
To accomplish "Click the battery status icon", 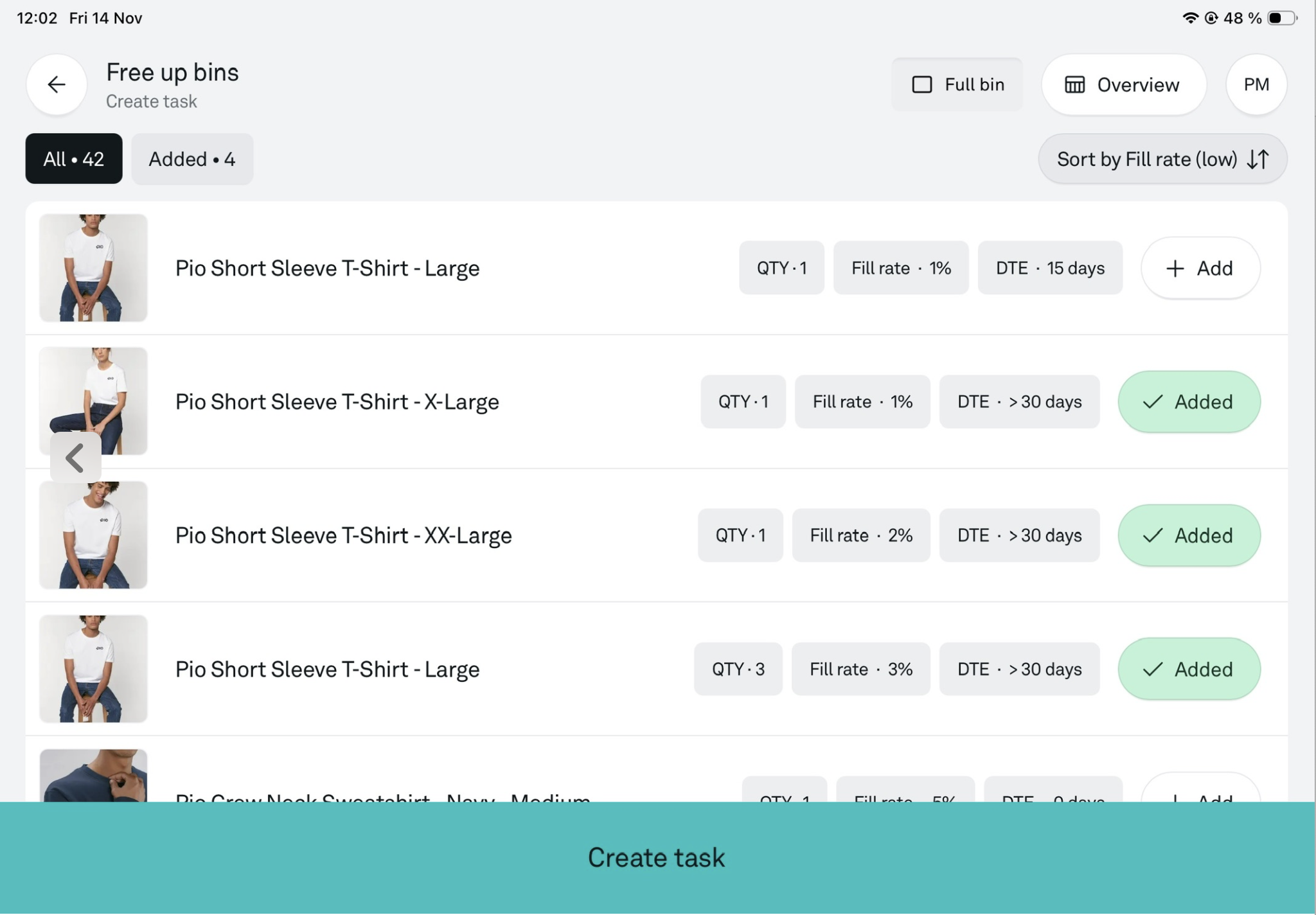I will (1281, 18).
